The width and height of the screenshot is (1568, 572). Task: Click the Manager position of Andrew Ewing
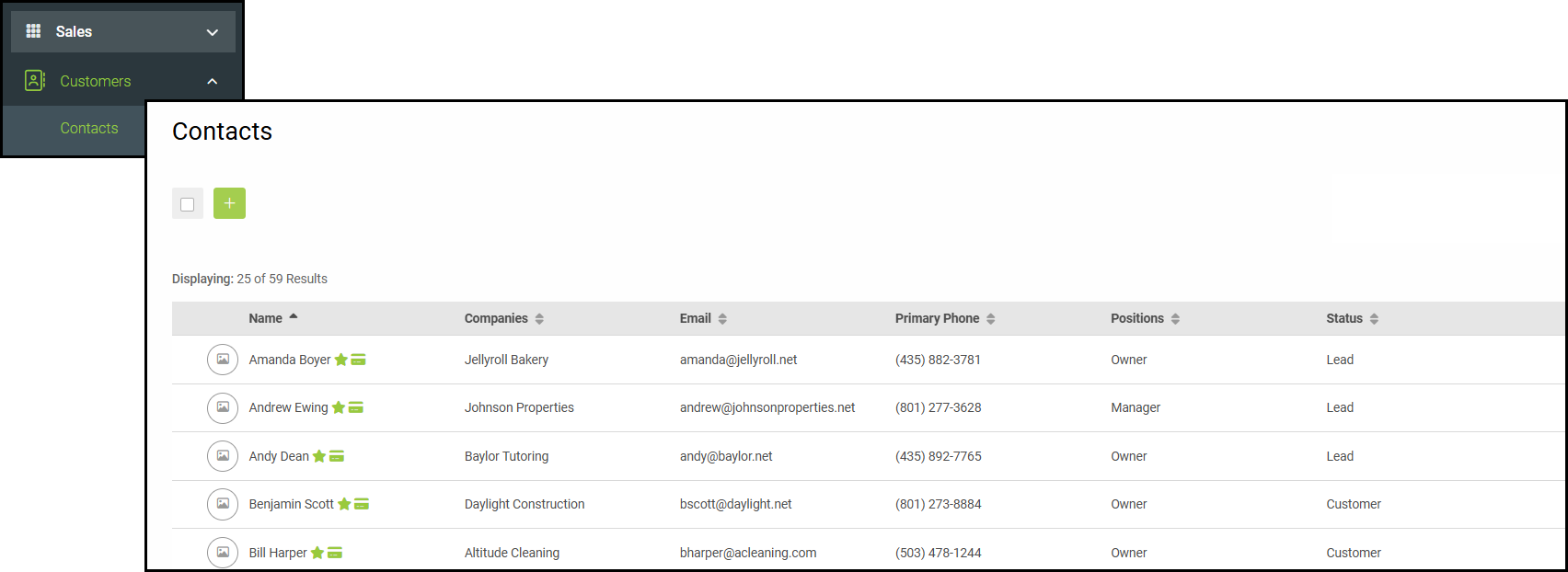(x=1136, y=407)
